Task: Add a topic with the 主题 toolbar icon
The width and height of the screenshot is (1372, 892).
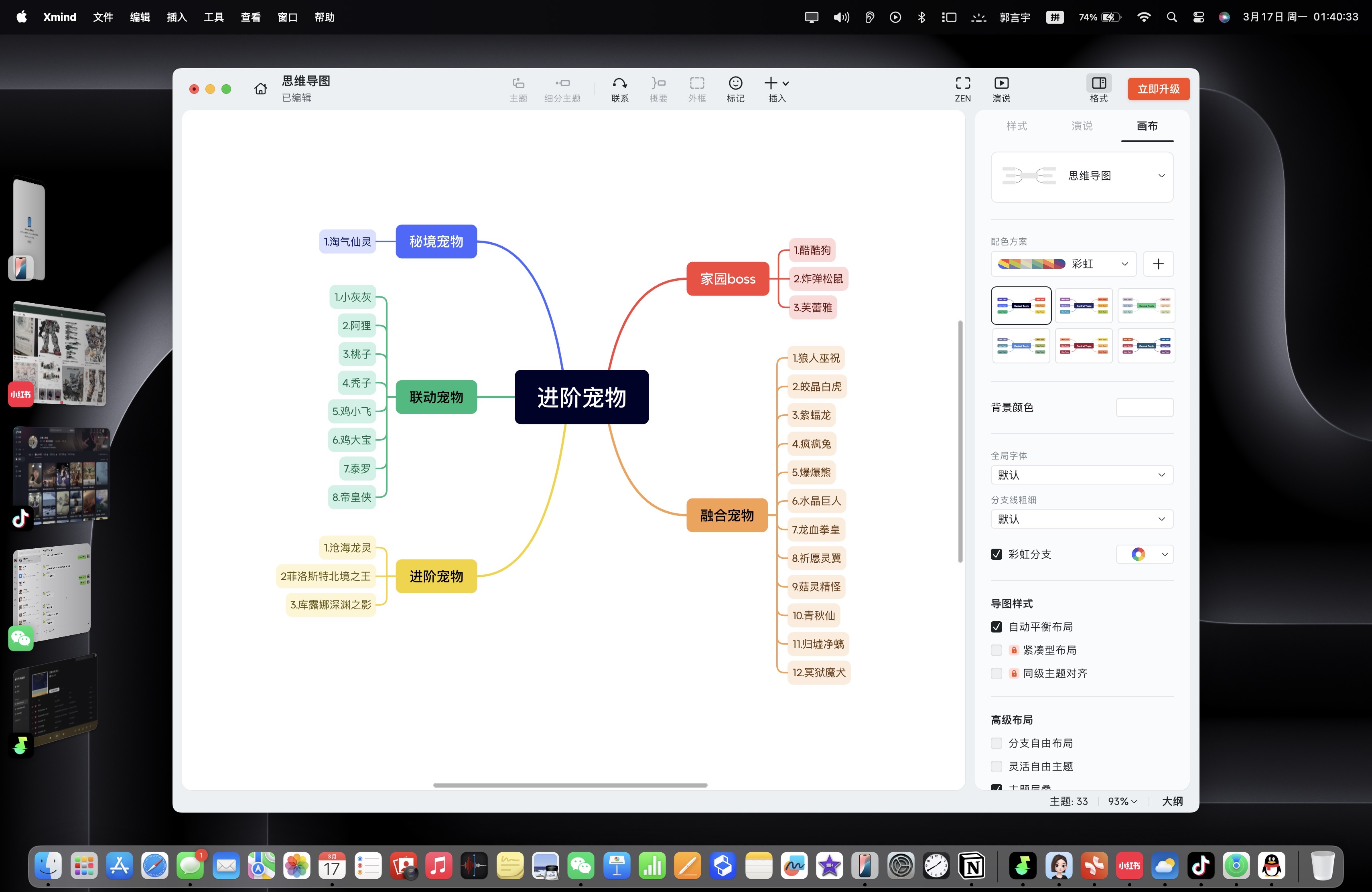Action: pos(518,89)
